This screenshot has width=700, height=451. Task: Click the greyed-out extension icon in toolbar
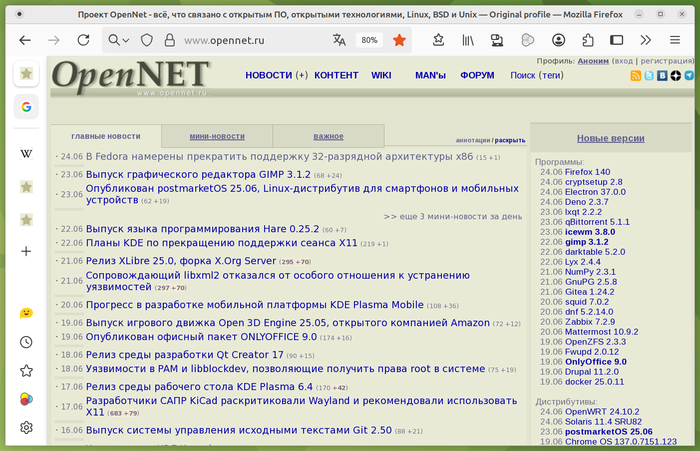528,40
